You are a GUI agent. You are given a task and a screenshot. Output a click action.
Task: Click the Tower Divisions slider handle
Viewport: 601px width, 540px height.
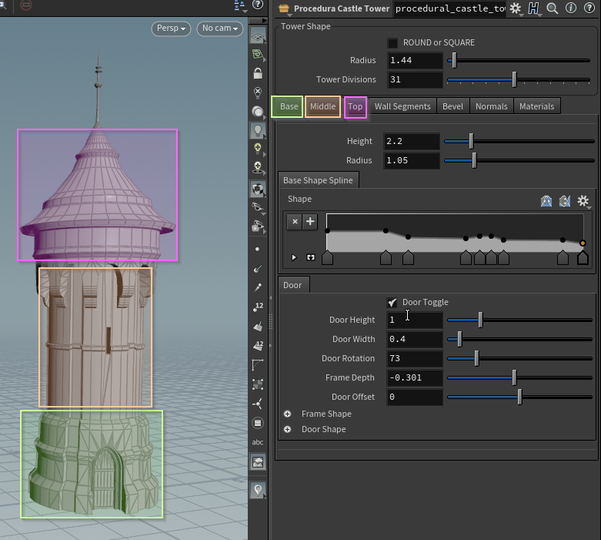514,80
